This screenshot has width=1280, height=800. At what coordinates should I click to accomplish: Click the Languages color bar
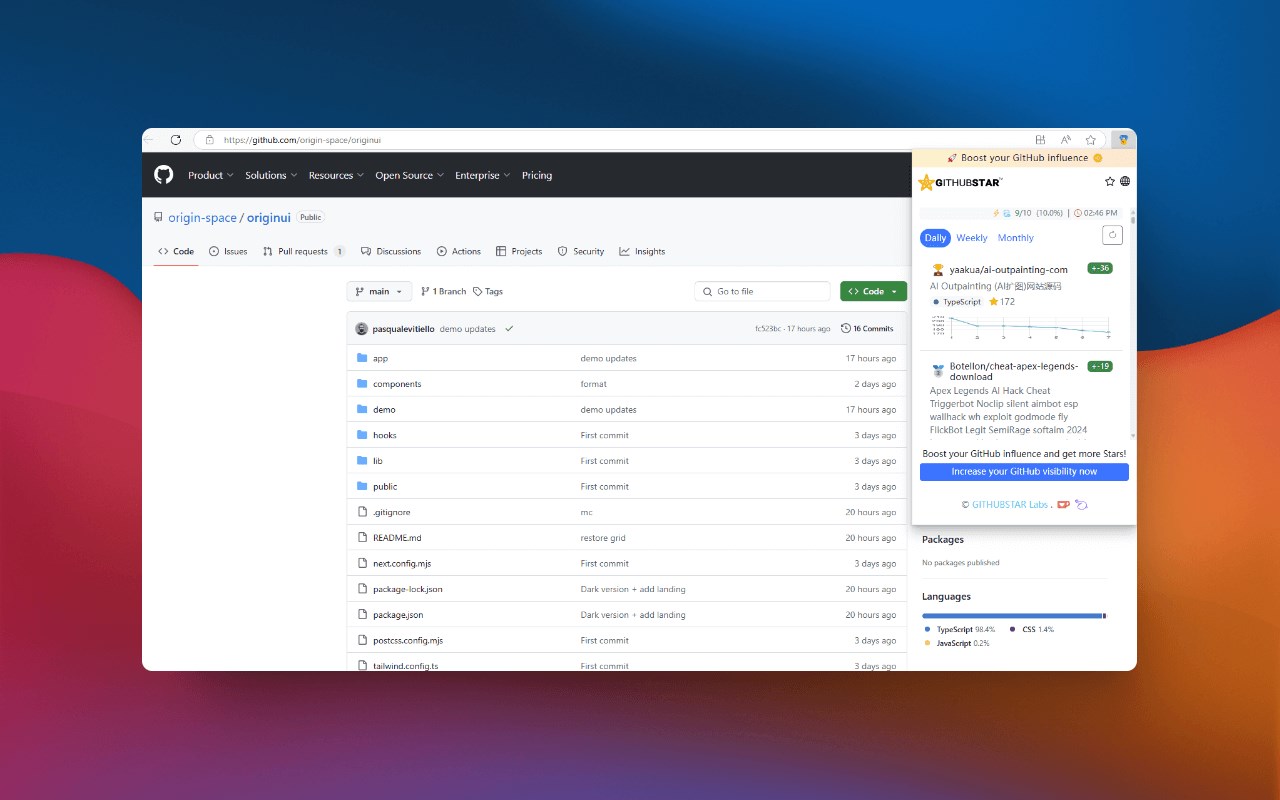point(1014,616)
